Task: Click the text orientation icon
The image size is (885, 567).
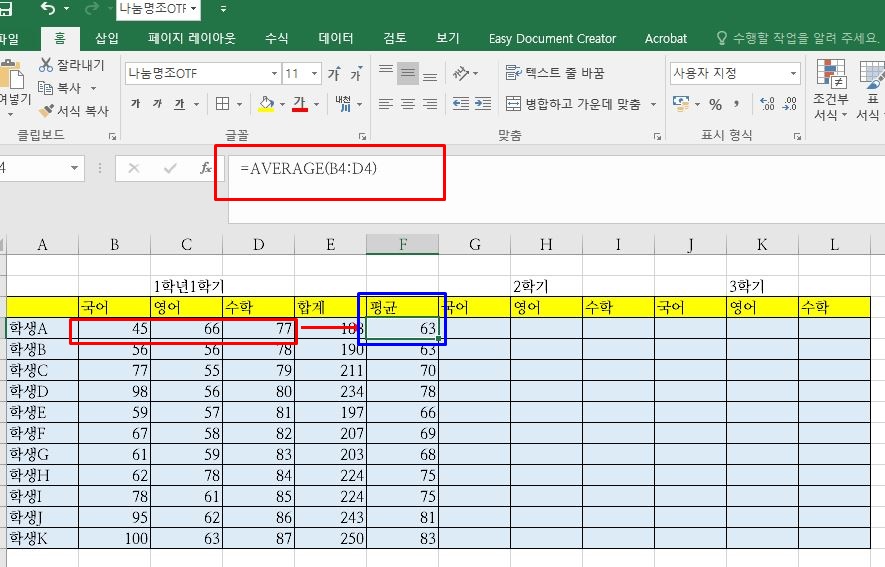Action: coord(461,73)
